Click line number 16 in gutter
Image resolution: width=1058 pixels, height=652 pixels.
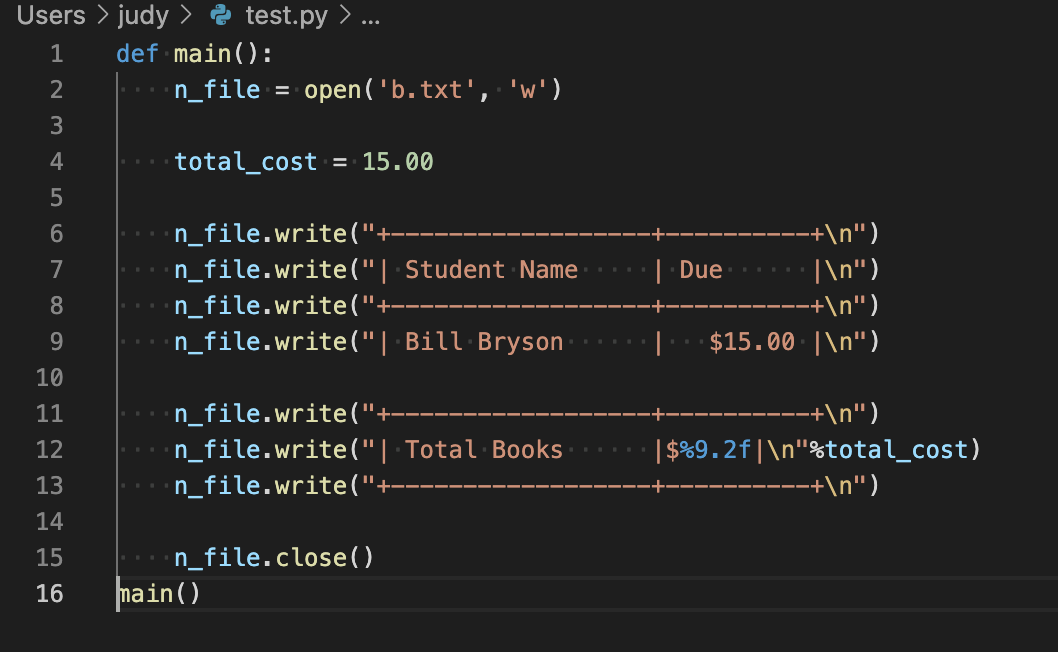click(49, 594)
